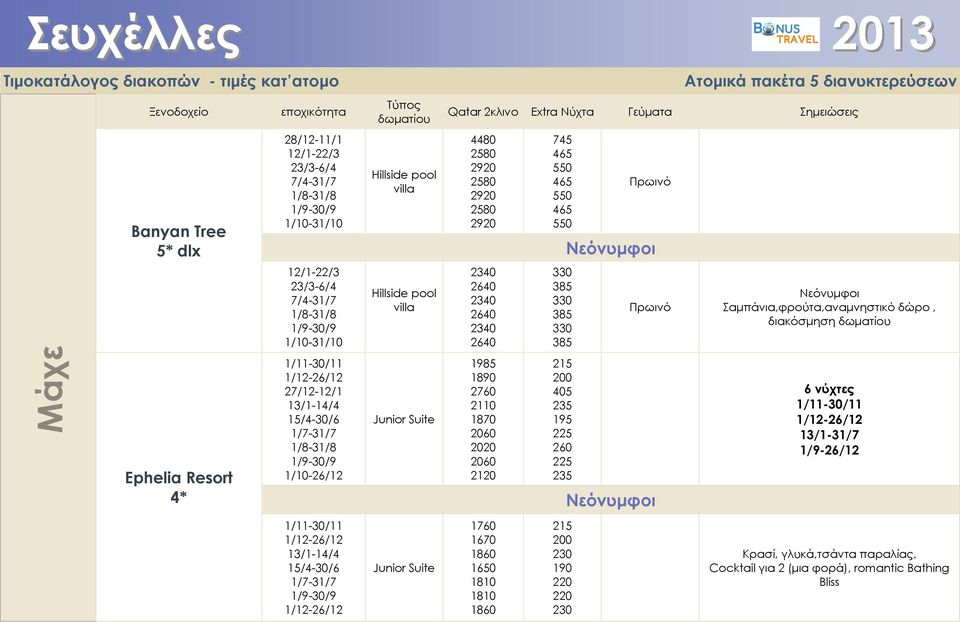Select the Πρωινό cell in first Banyan Tree block

coord(650,182)
